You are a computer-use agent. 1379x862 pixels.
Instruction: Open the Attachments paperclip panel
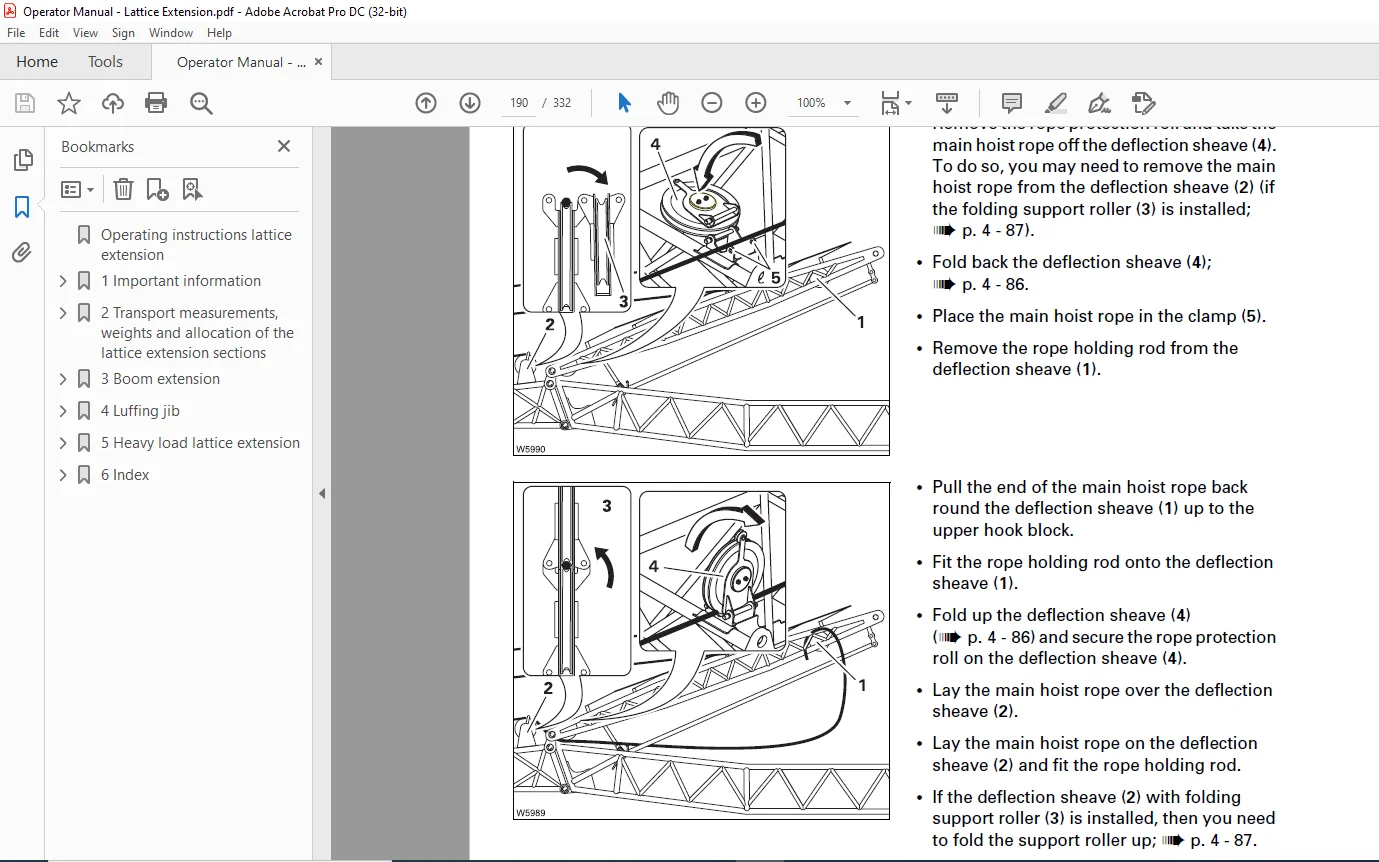point(22,253)
